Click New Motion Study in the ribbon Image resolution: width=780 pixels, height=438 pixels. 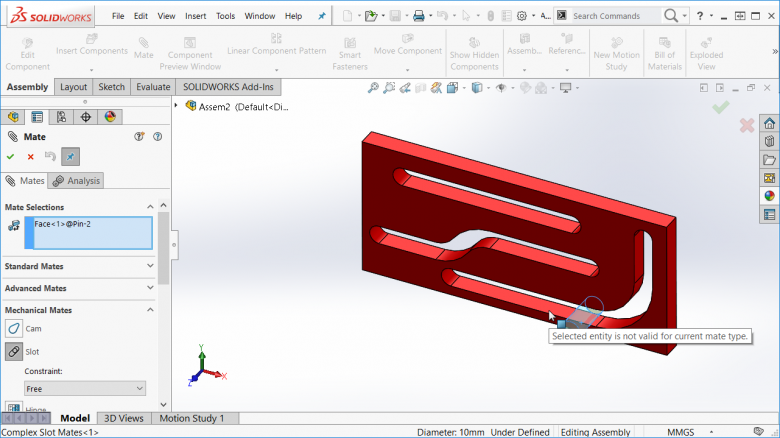[616, 54]
